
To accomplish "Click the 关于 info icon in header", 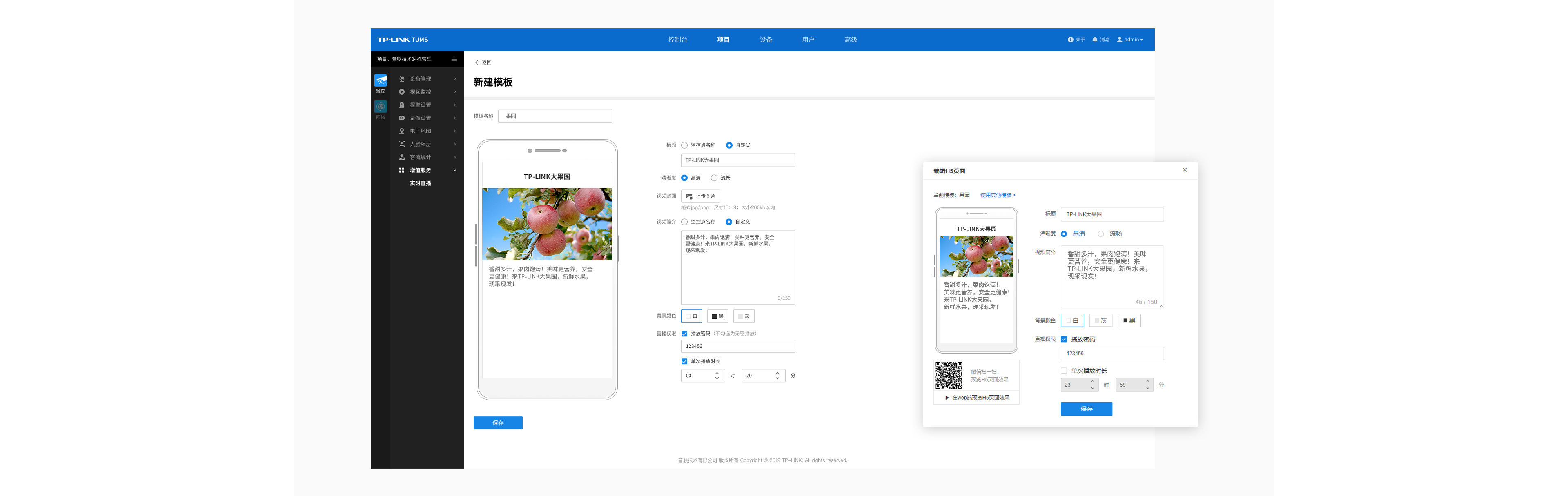I will click(x=1070, y=40).
